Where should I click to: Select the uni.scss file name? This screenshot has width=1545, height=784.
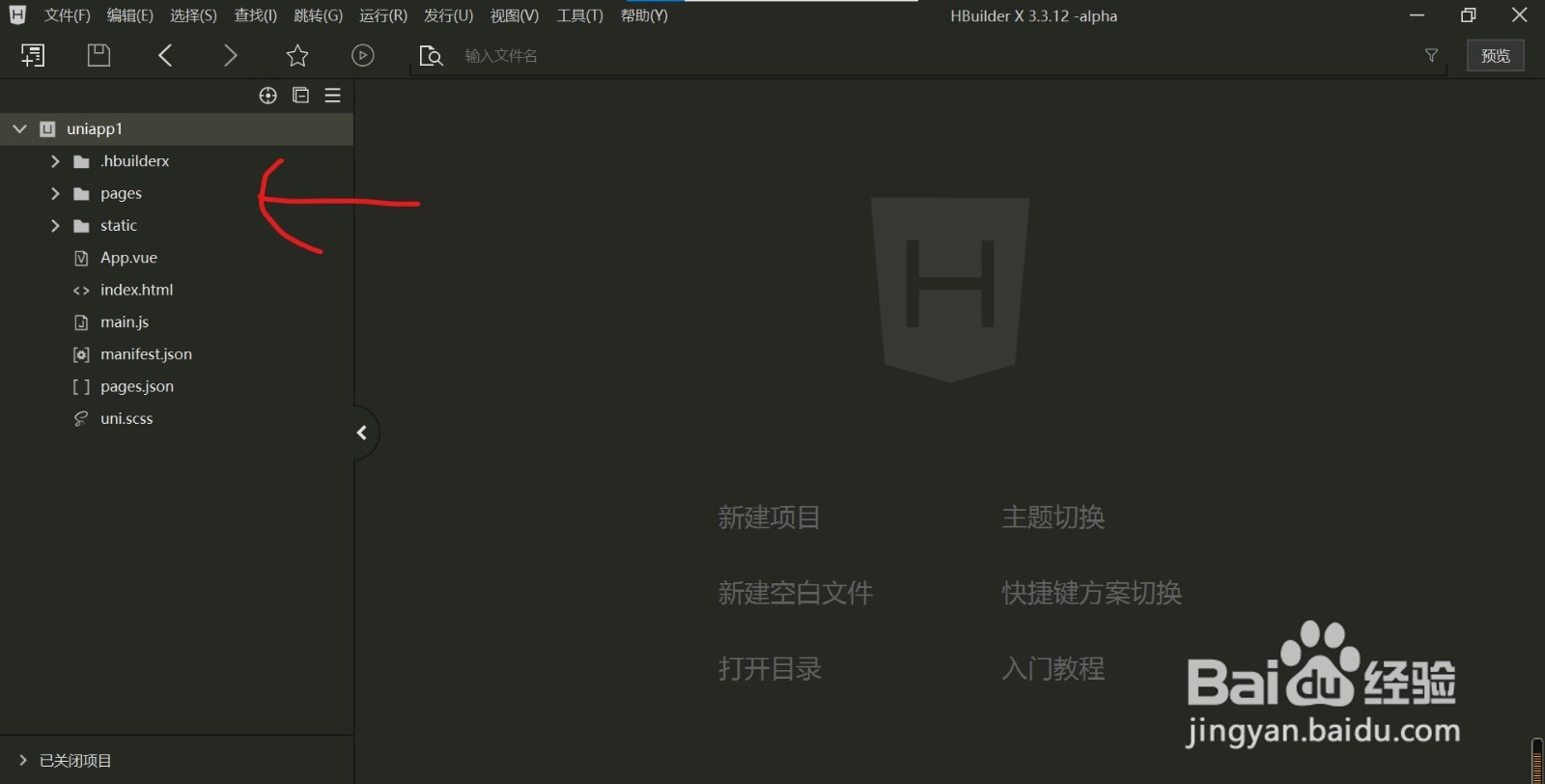tap(126, 419)
